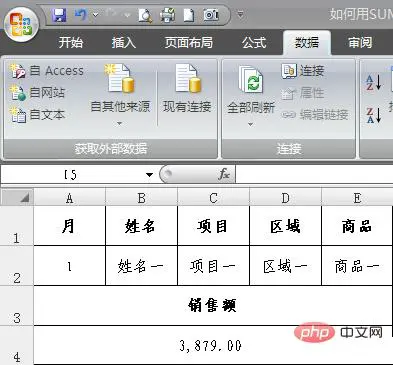The width and height of the screenshot is (393, 365).
Task: Click the Name Box showing I5
Action: pyautogui.click(x=70, y=175)
